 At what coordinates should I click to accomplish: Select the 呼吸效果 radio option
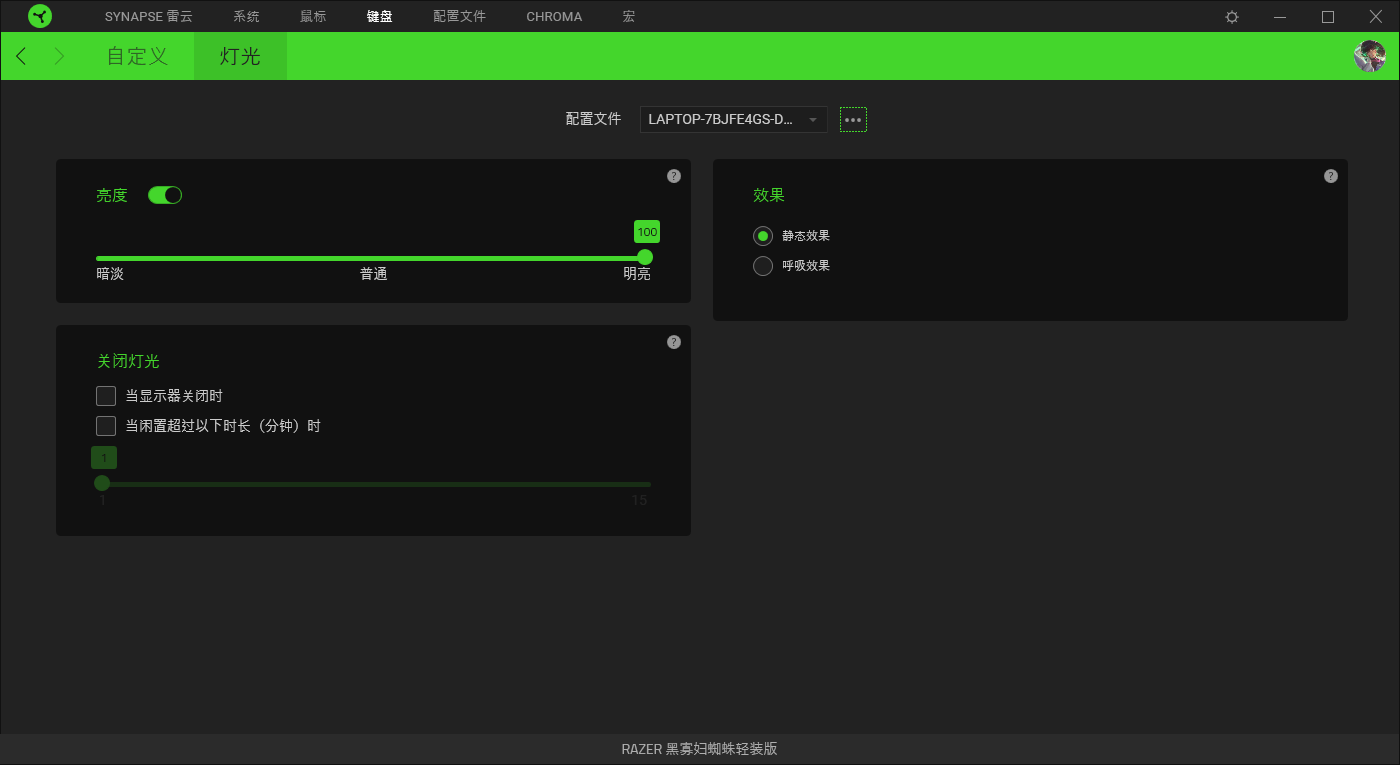(x=763, y=266)
